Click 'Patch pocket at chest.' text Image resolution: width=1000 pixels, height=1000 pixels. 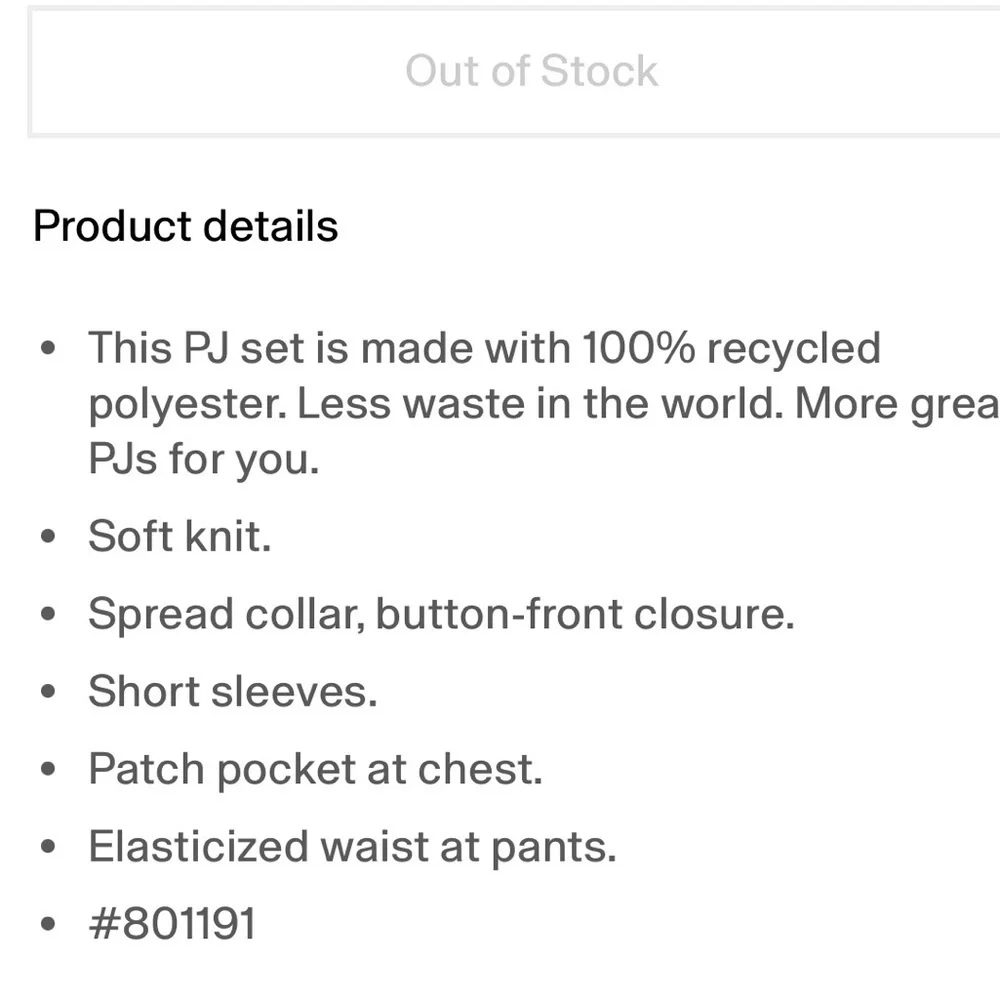point(316,769)
